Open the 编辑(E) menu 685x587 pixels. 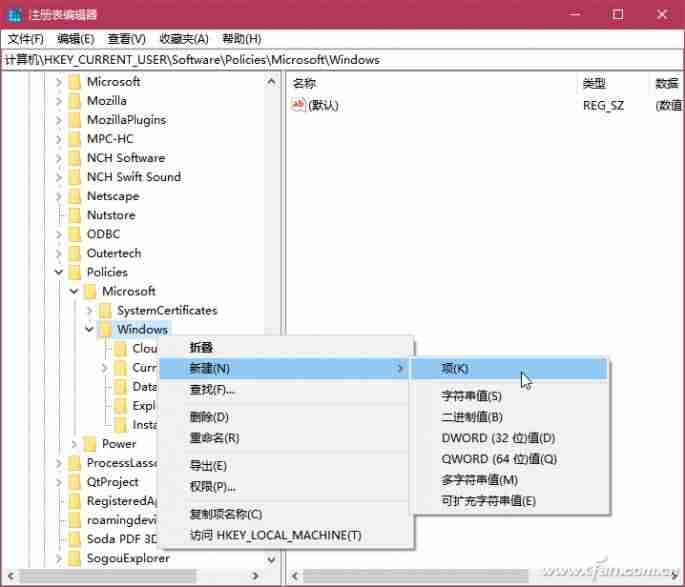pos(76,39)
